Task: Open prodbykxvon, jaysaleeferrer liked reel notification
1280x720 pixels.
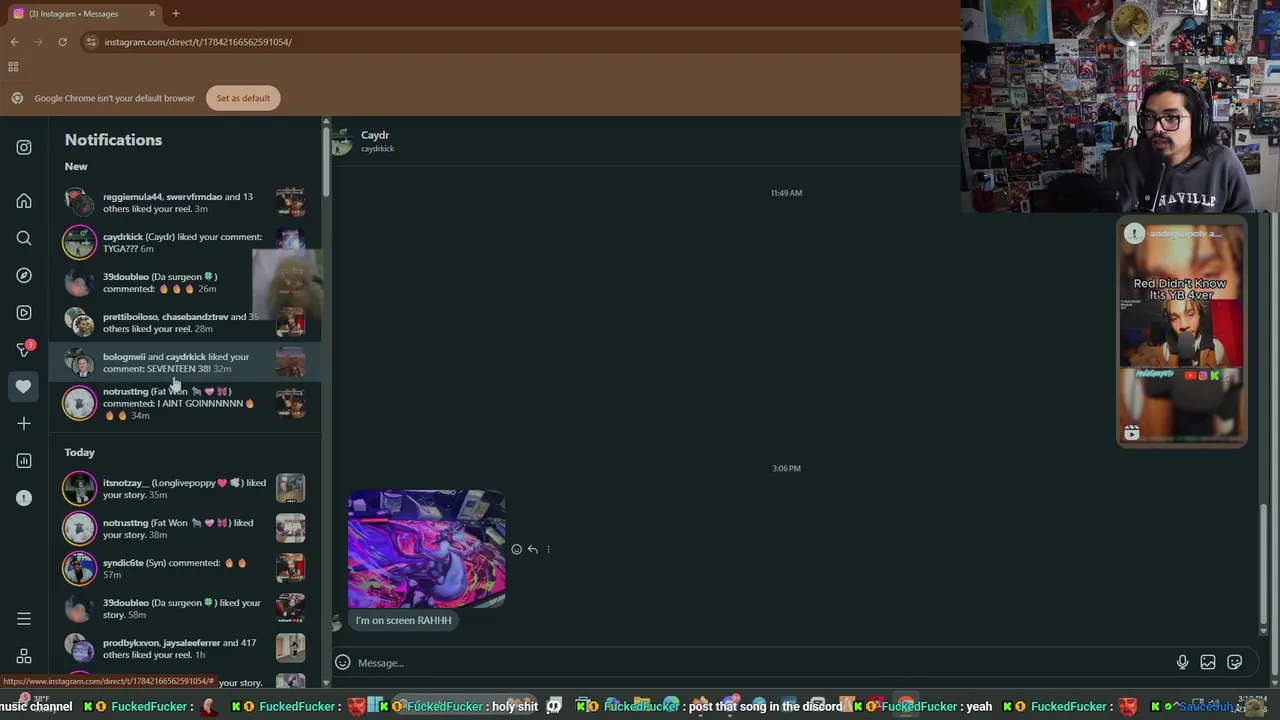Action: [x=185, y=648]
